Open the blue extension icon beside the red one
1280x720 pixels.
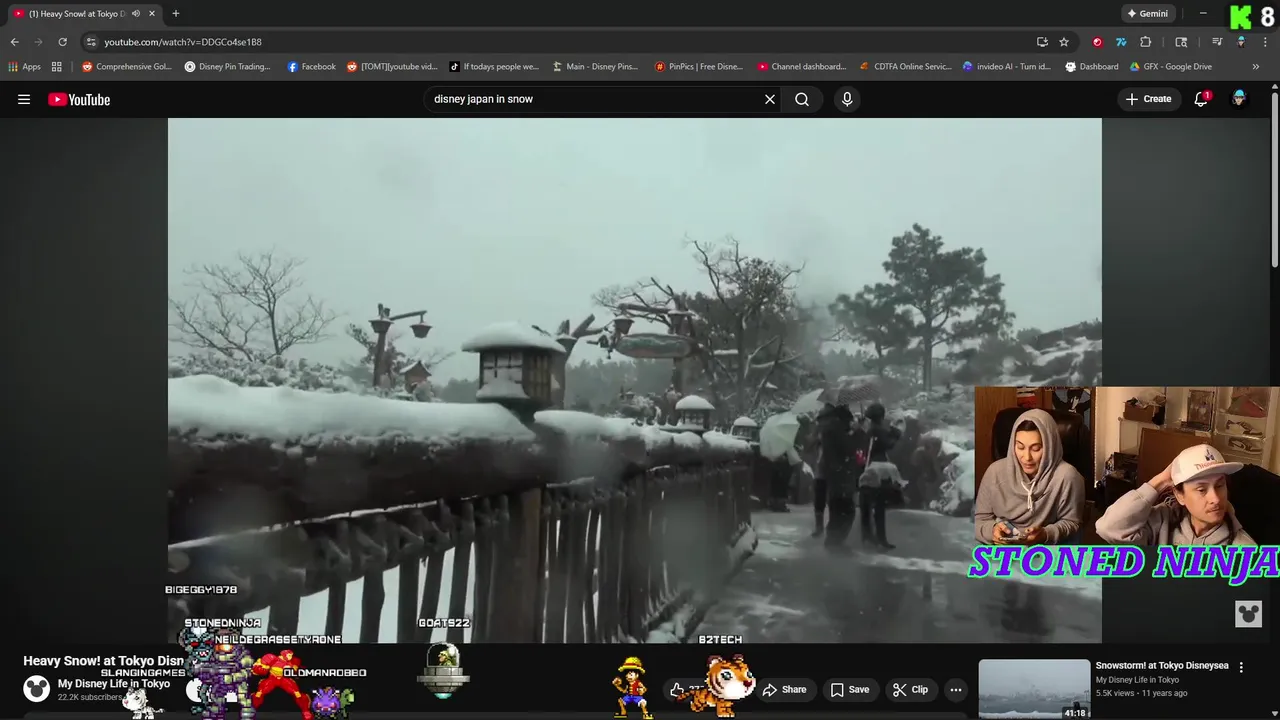(1121, 42)
